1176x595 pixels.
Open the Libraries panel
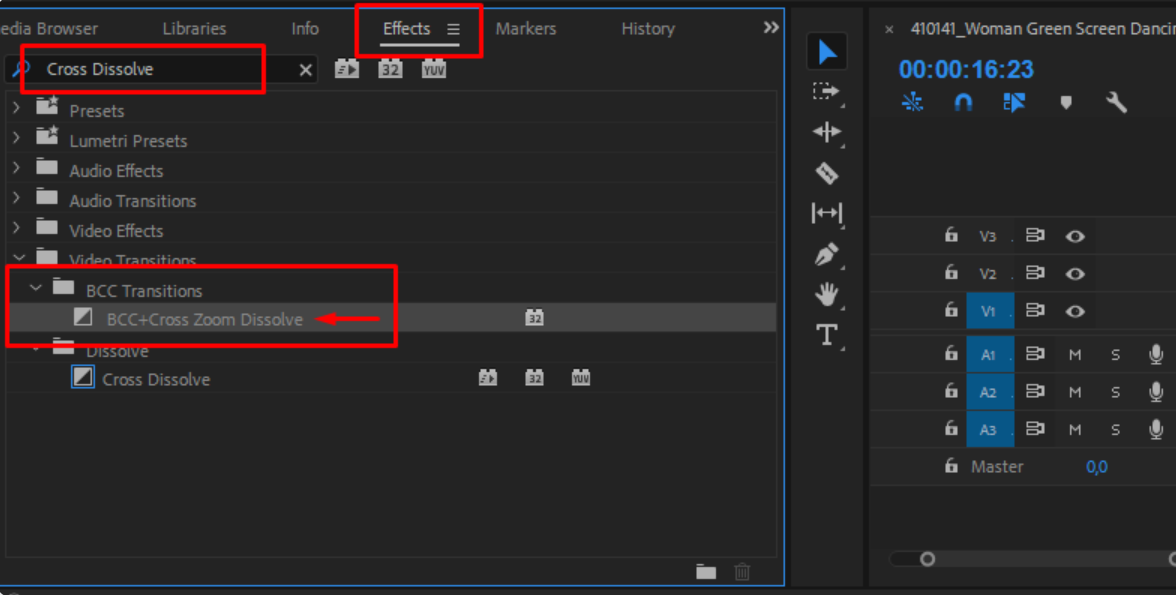pyautogui.click(x=194, y=28)
